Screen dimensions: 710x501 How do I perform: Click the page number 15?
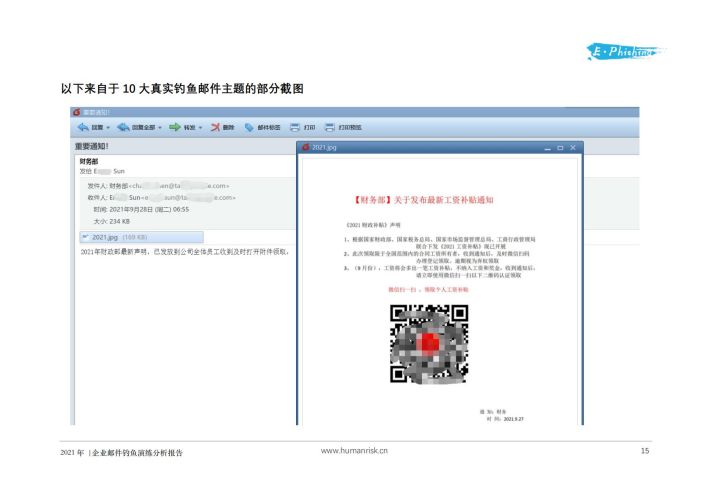pyautogui.click(x=645, y=451)
